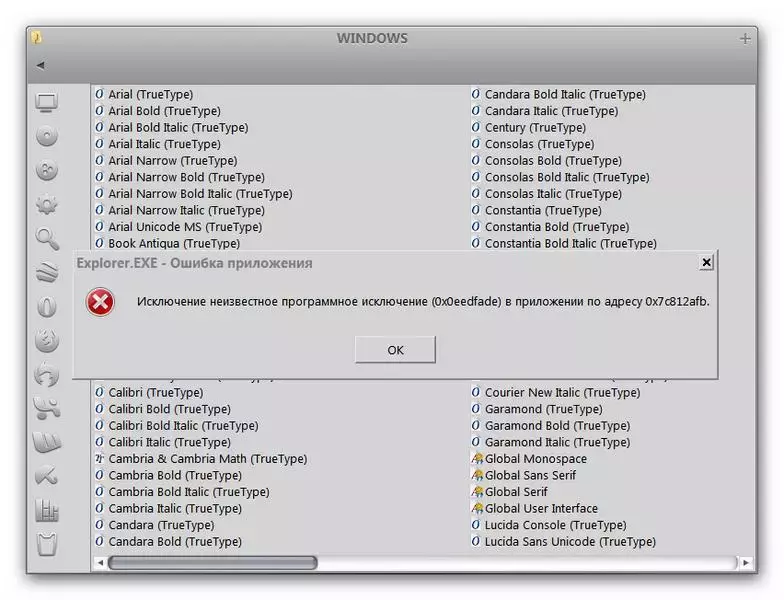Open the gear settings icon in the sidebar

coord(47,204)
